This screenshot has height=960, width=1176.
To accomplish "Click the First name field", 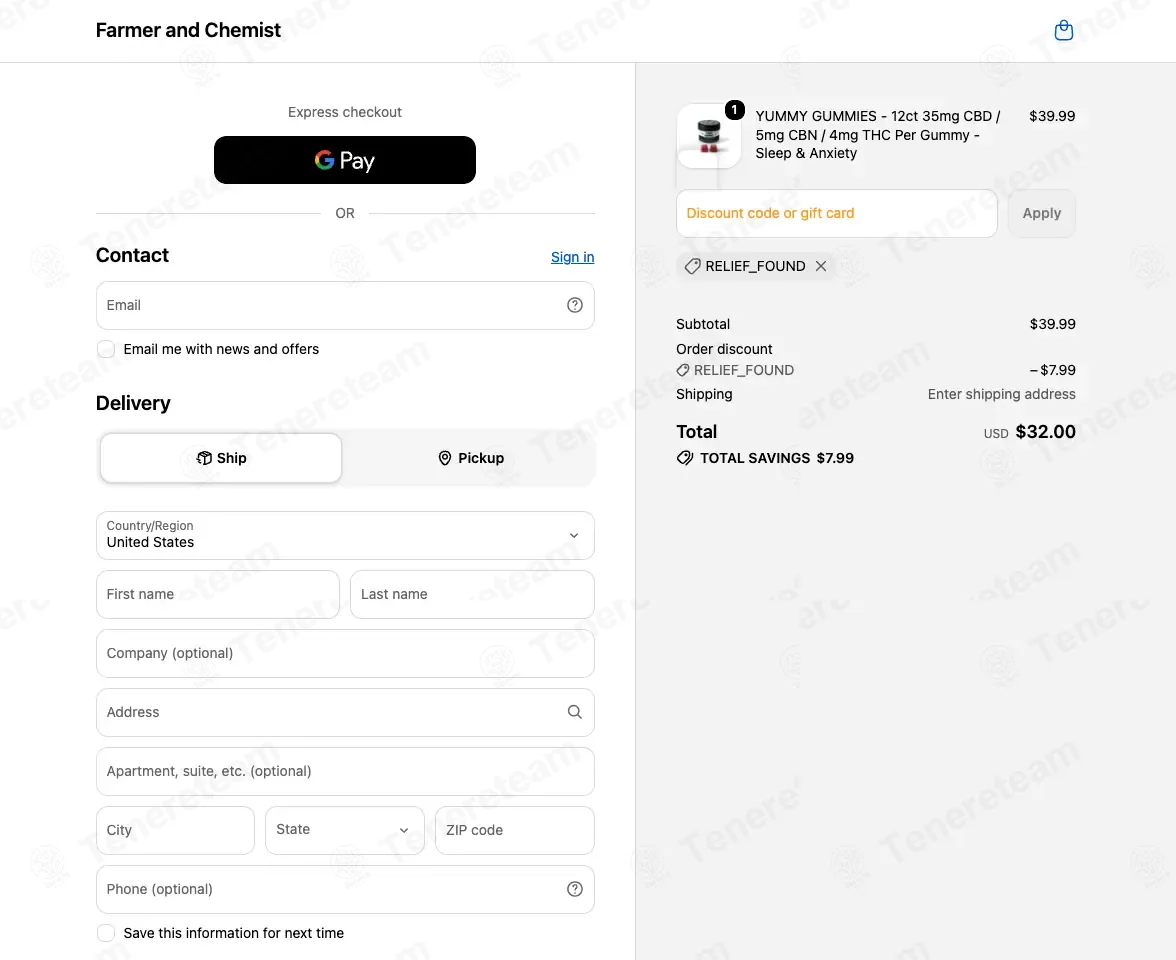I will click(218, 595).
